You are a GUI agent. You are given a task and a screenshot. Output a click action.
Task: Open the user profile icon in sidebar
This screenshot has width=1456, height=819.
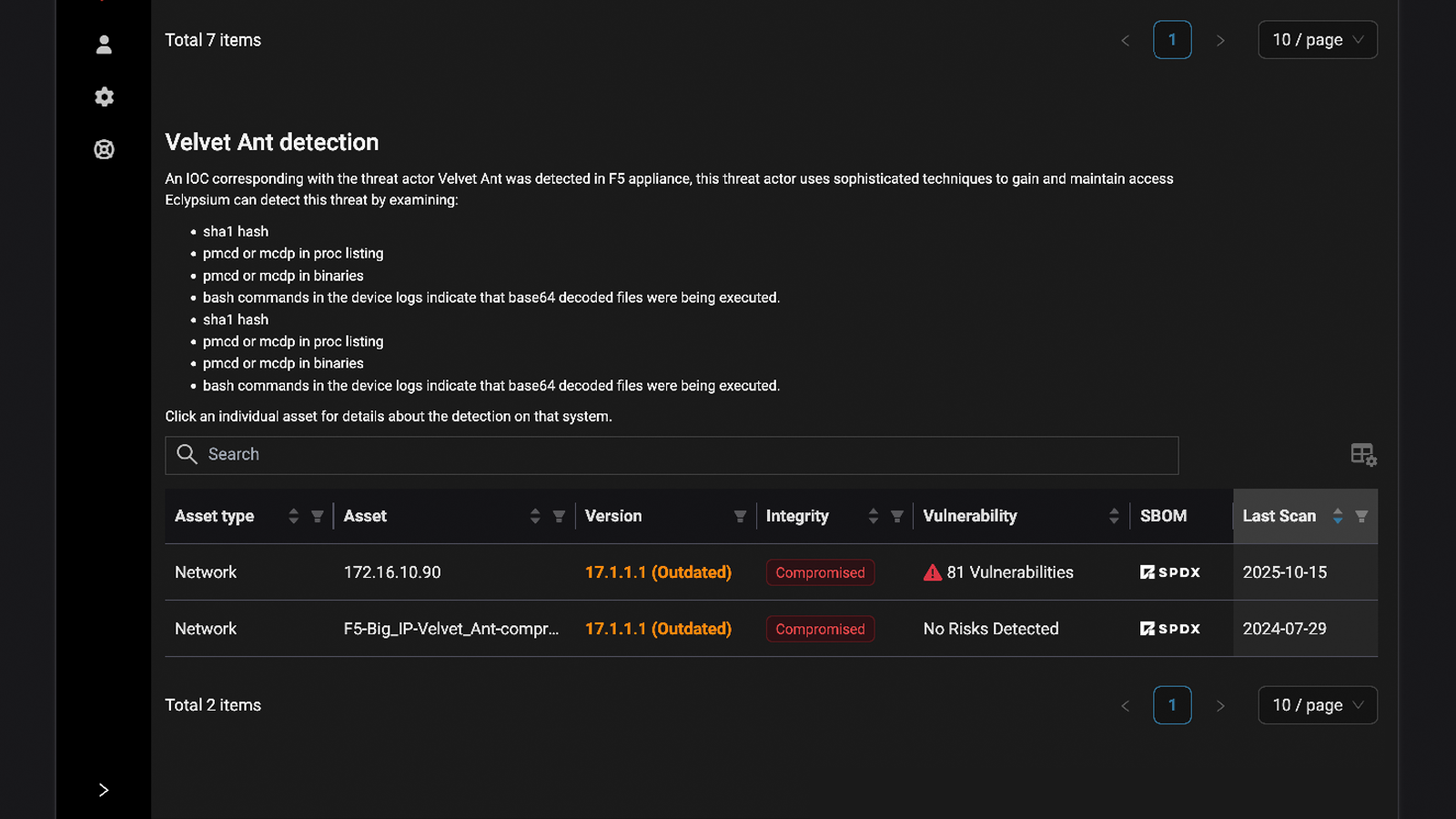coord(104,45)
